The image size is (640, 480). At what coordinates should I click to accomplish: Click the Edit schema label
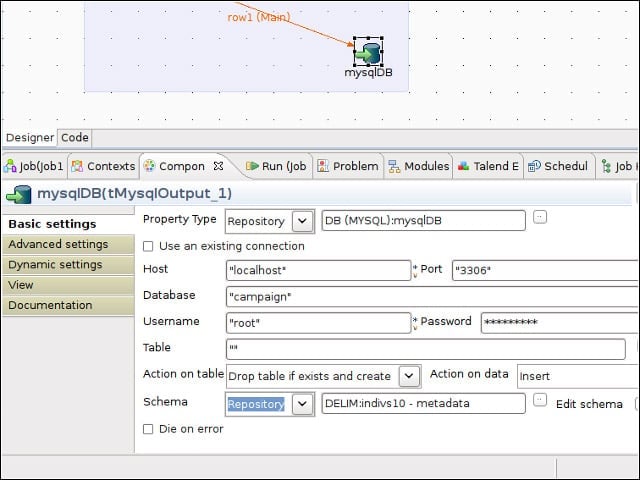[589, 404]
